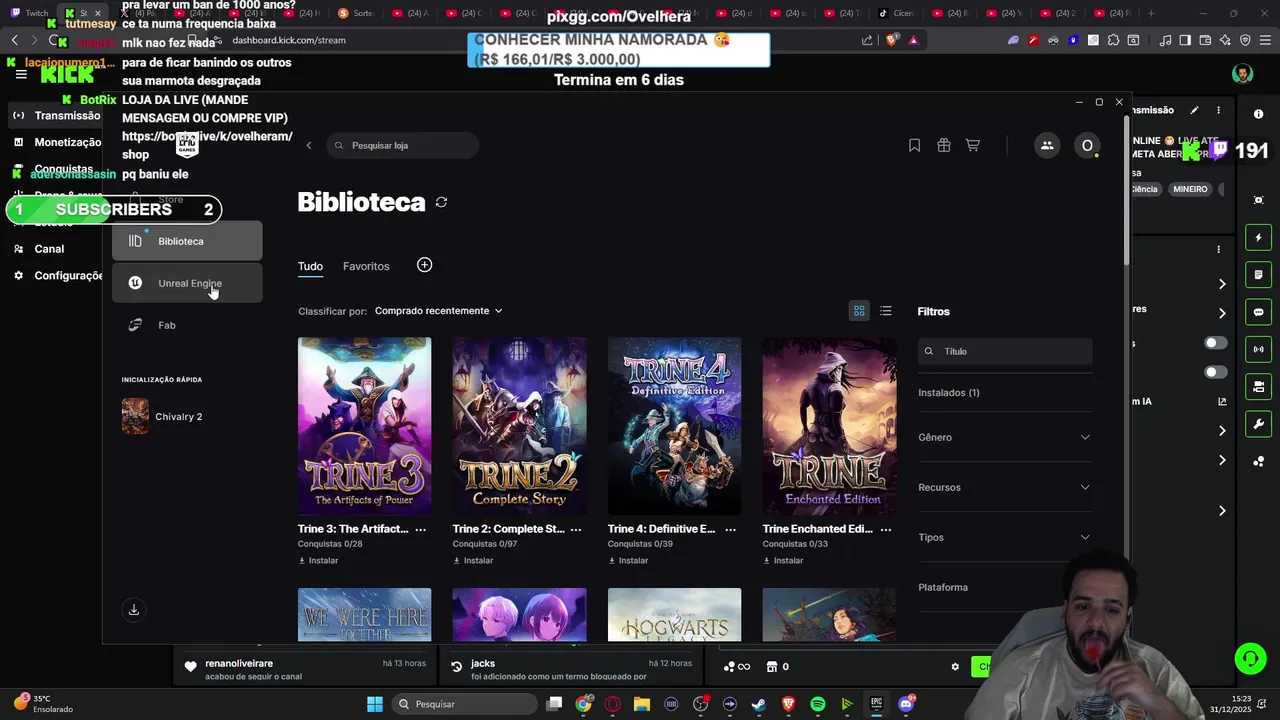
Task: Open Kick chat settings gear icon
Action: click(955, 667)
